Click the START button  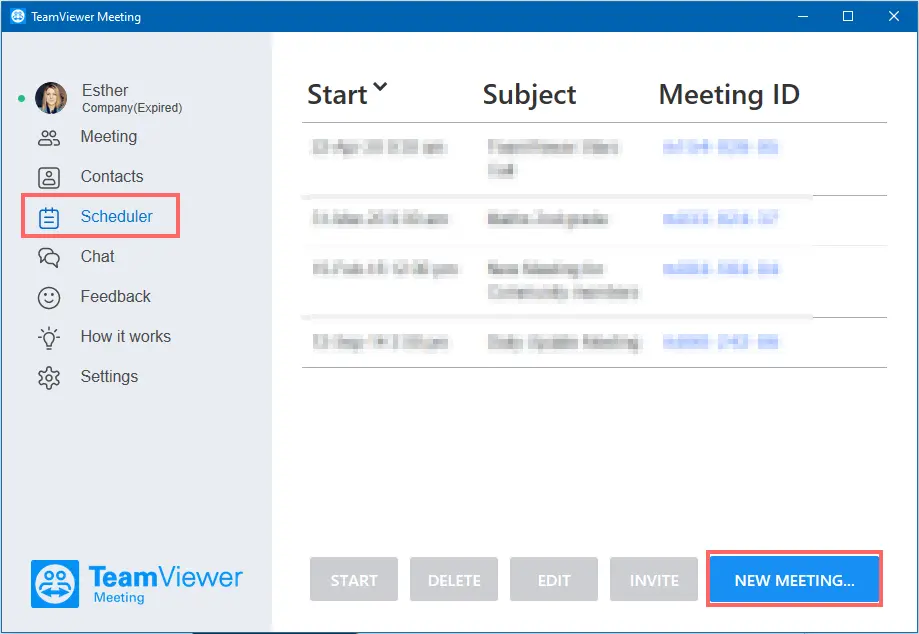click(354, 580)
